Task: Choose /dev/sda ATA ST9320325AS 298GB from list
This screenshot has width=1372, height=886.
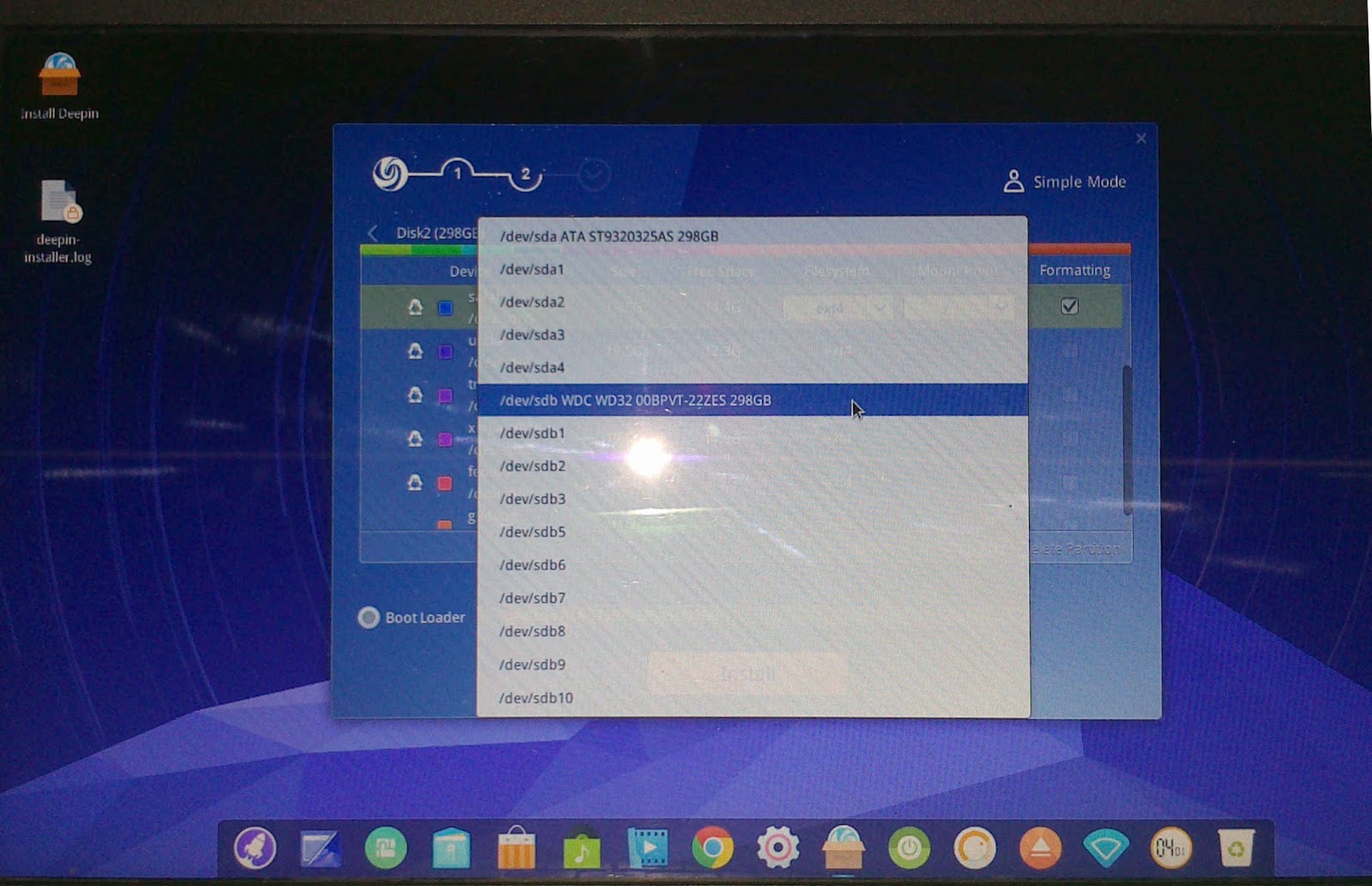Action: (x=753, y=236)
